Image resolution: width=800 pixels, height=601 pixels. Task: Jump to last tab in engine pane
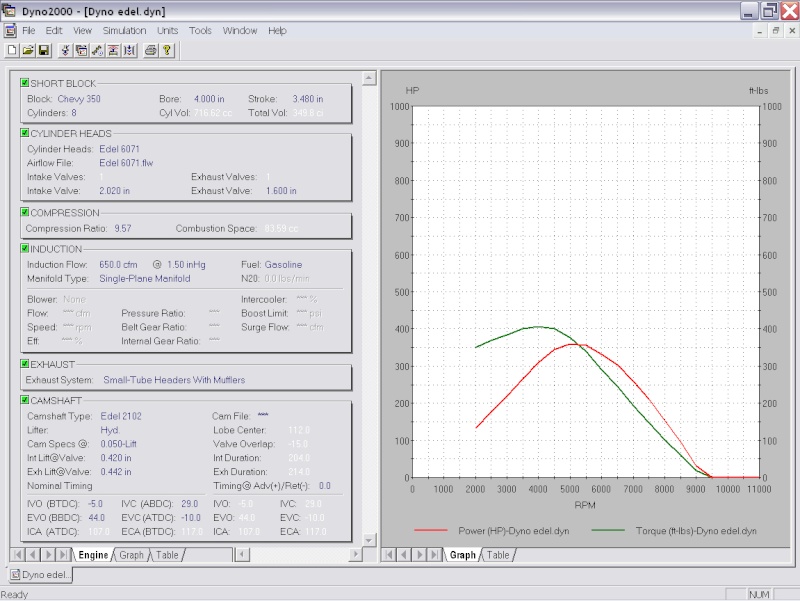point(63,555)
